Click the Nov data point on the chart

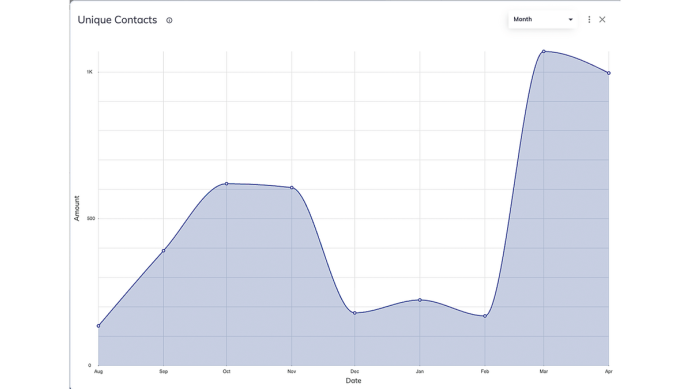coord(292,187)
